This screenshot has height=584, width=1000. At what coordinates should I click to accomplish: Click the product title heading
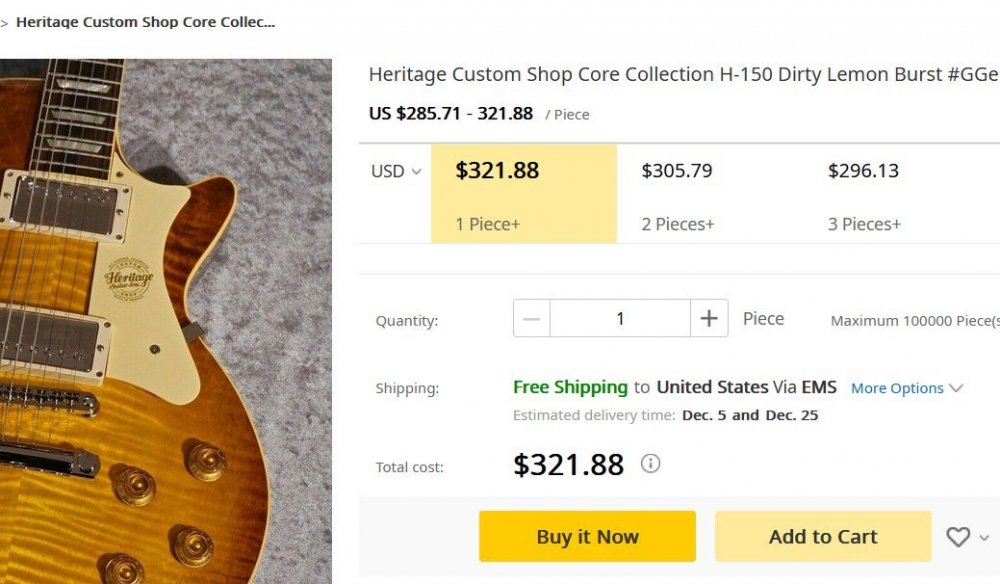[683, 75]
